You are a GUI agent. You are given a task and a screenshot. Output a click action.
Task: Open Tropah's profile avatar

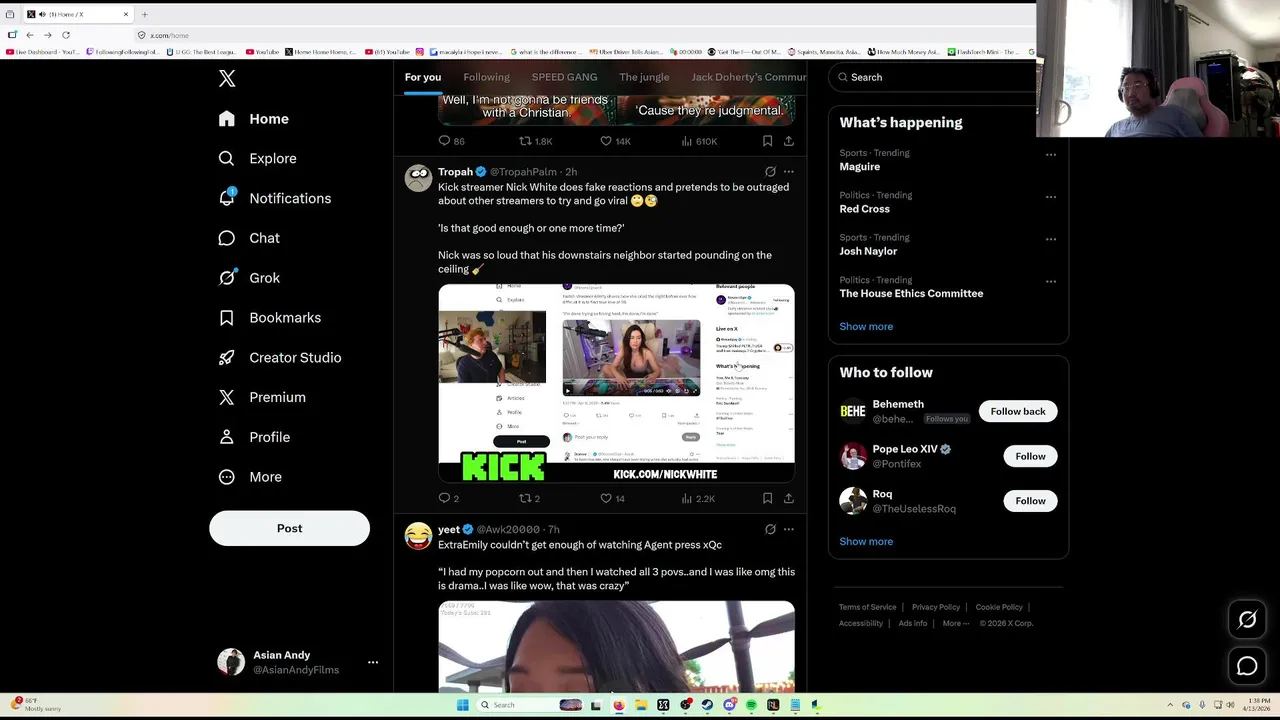click(x=418, y=178)
